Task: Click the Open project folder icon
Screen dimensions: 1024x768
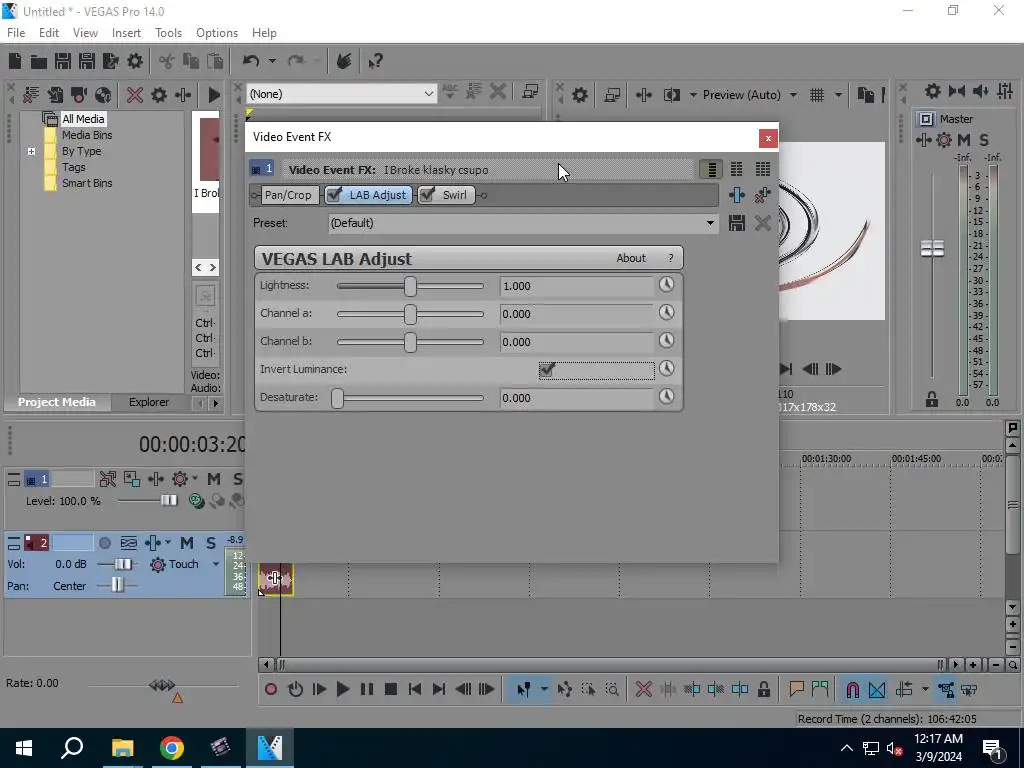Action: pyautogui.click(x=39, y=61)
